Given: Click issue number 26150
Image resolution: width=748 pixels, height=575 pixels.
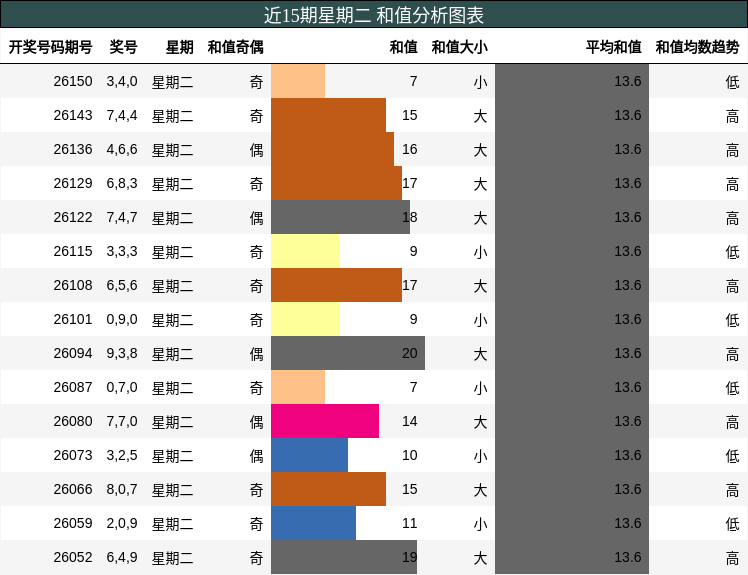Looking at the screenshot, I should 73,82.
